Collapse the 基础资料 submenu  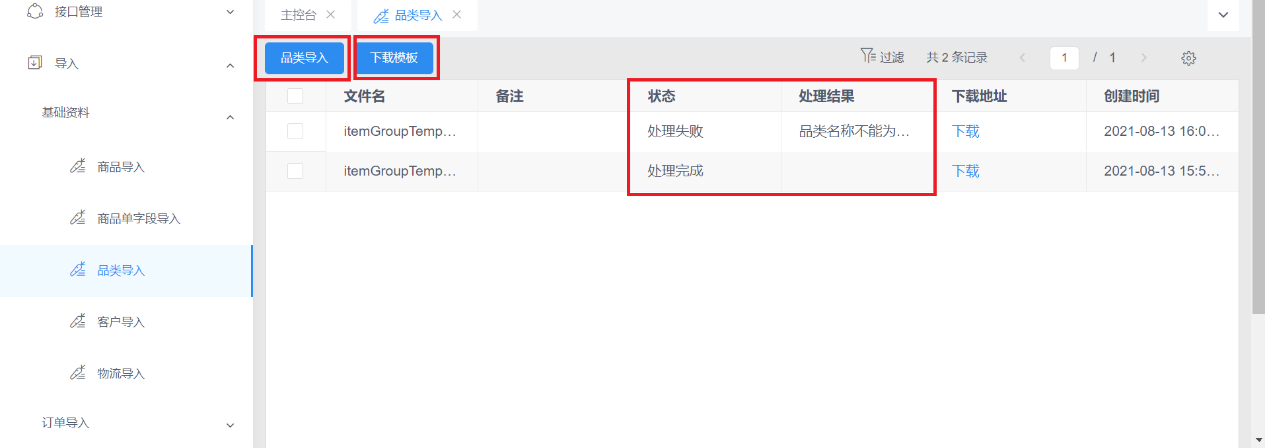tap(230, 117)
